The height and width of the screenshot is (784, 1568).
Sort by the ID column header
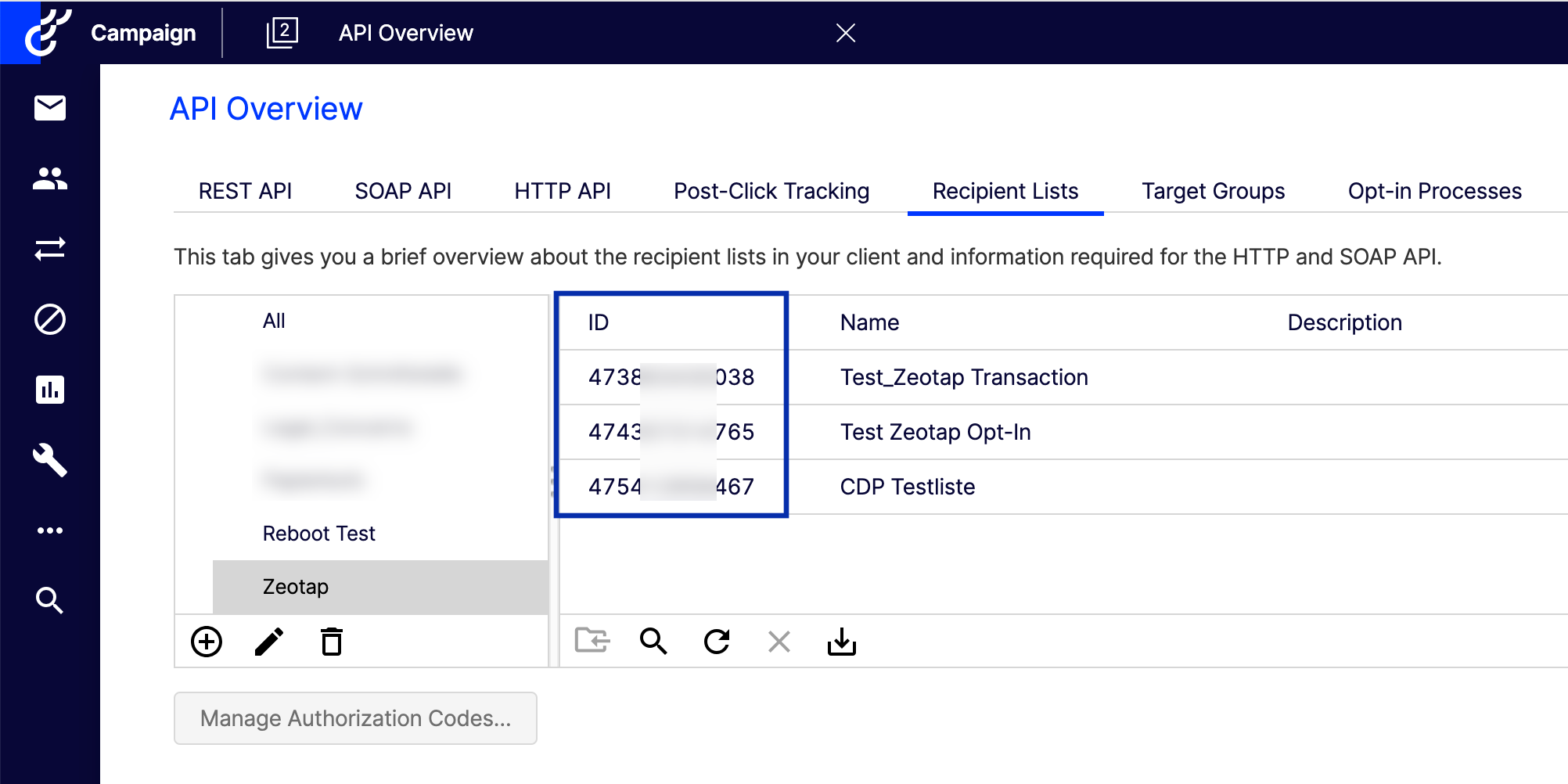(x=599, y=322)
